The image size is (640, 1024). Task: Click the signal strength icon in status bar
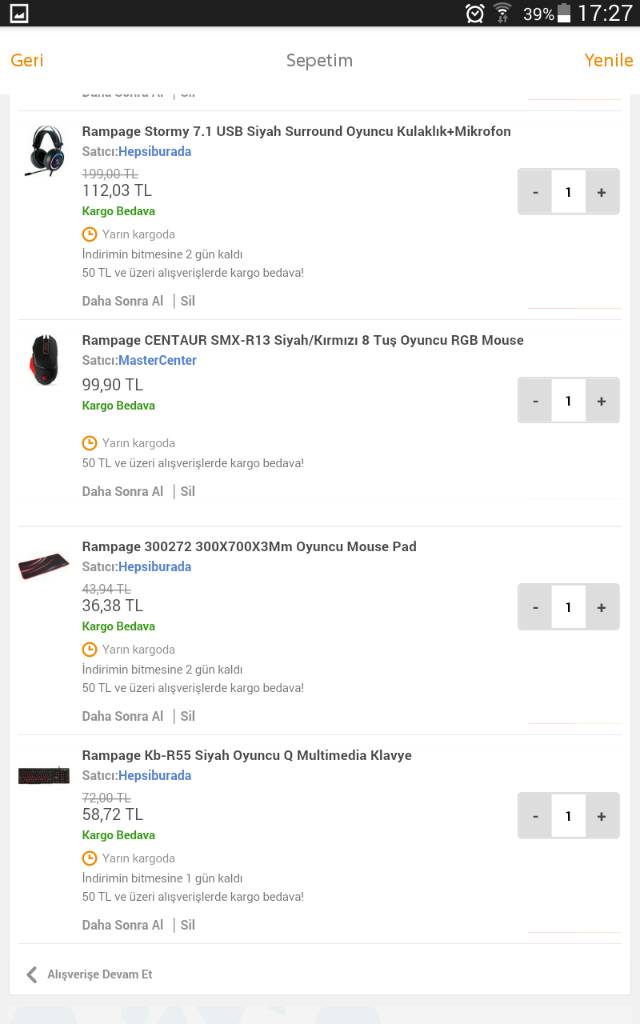[x=503, y=14]
